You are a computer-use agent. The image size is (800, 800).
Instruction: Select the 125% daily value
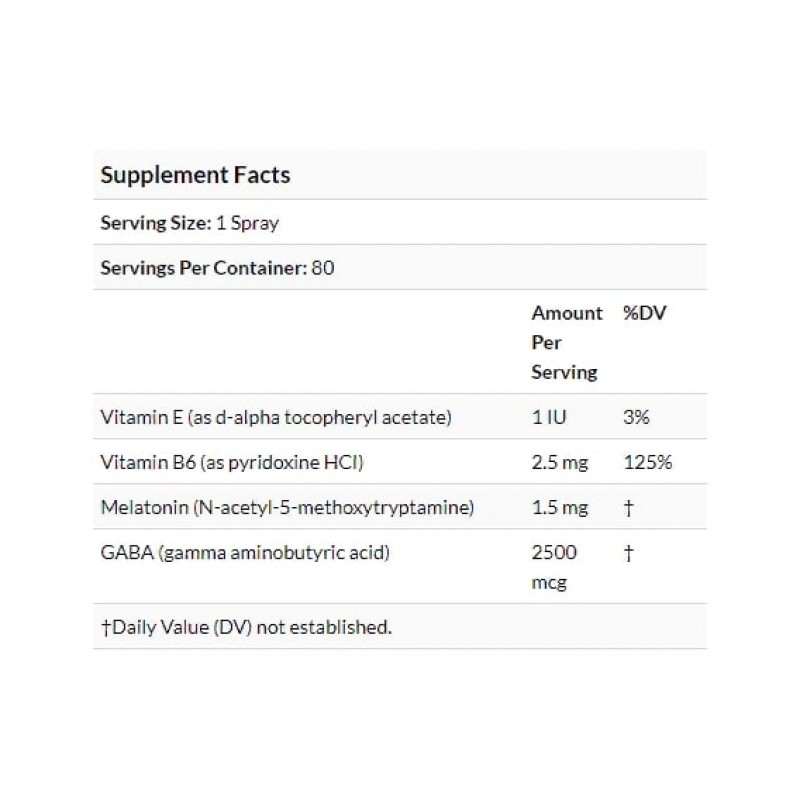click(645, 463)
